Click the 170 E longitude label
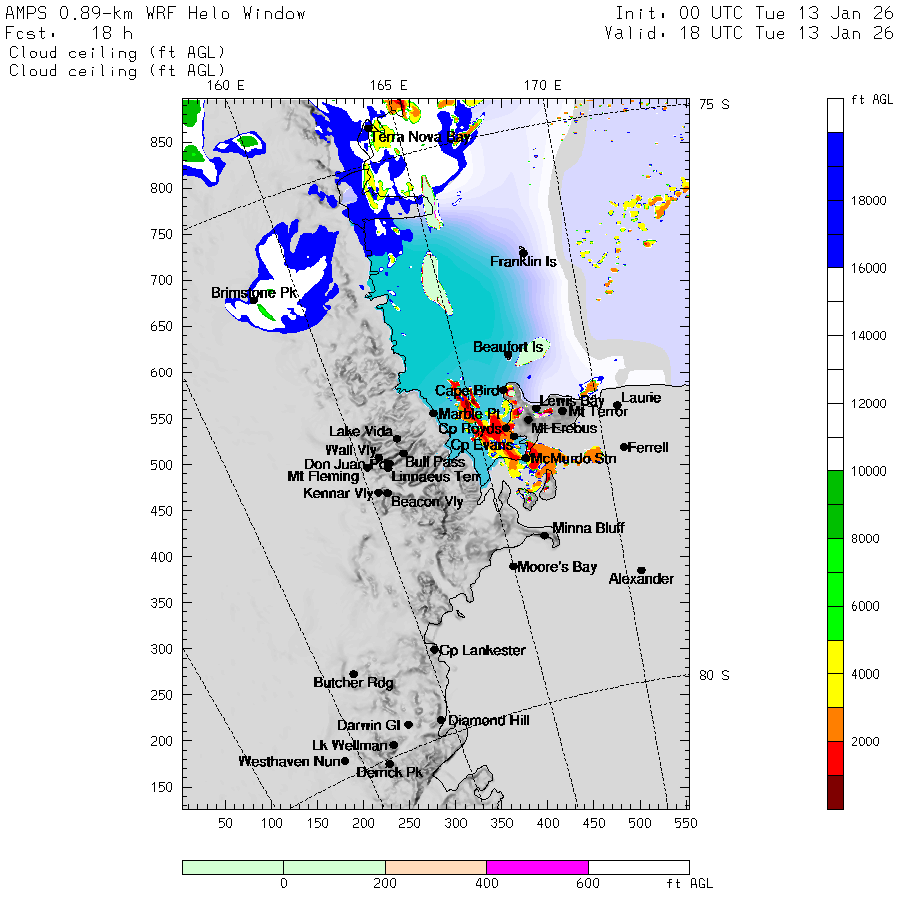The width and height of the screenshot is (900, 900). coord(542,86)
